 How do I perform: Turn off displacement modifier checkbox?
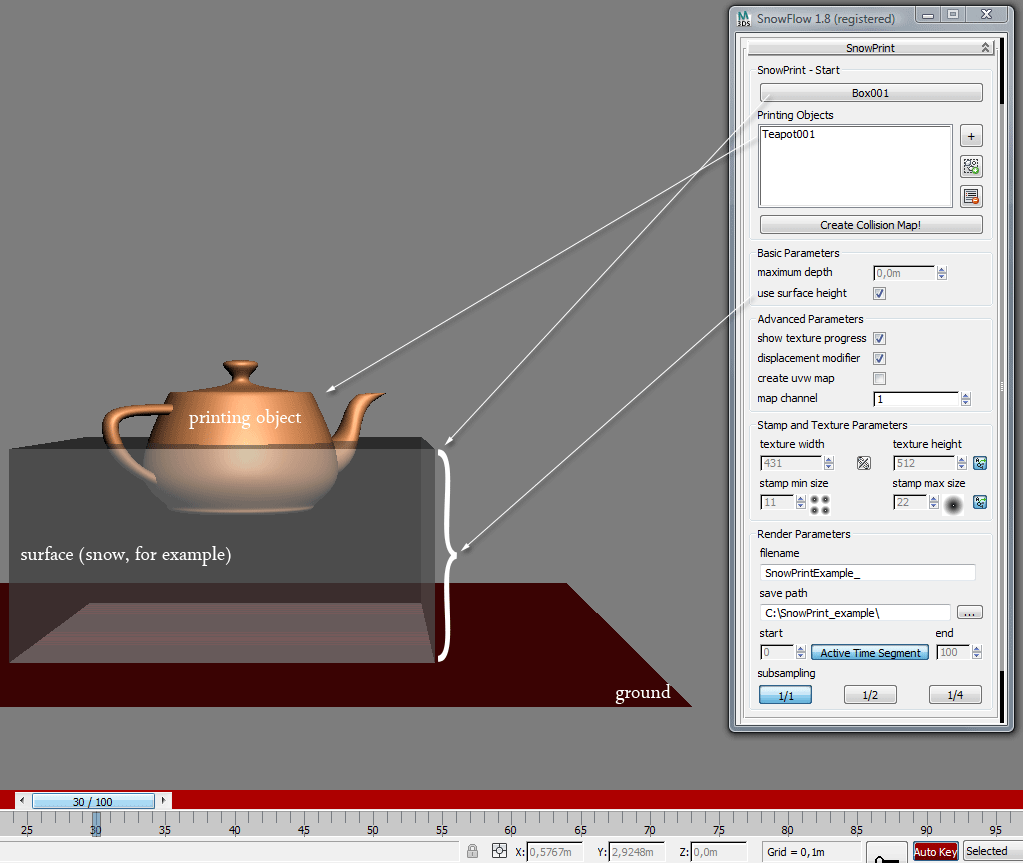879,358
